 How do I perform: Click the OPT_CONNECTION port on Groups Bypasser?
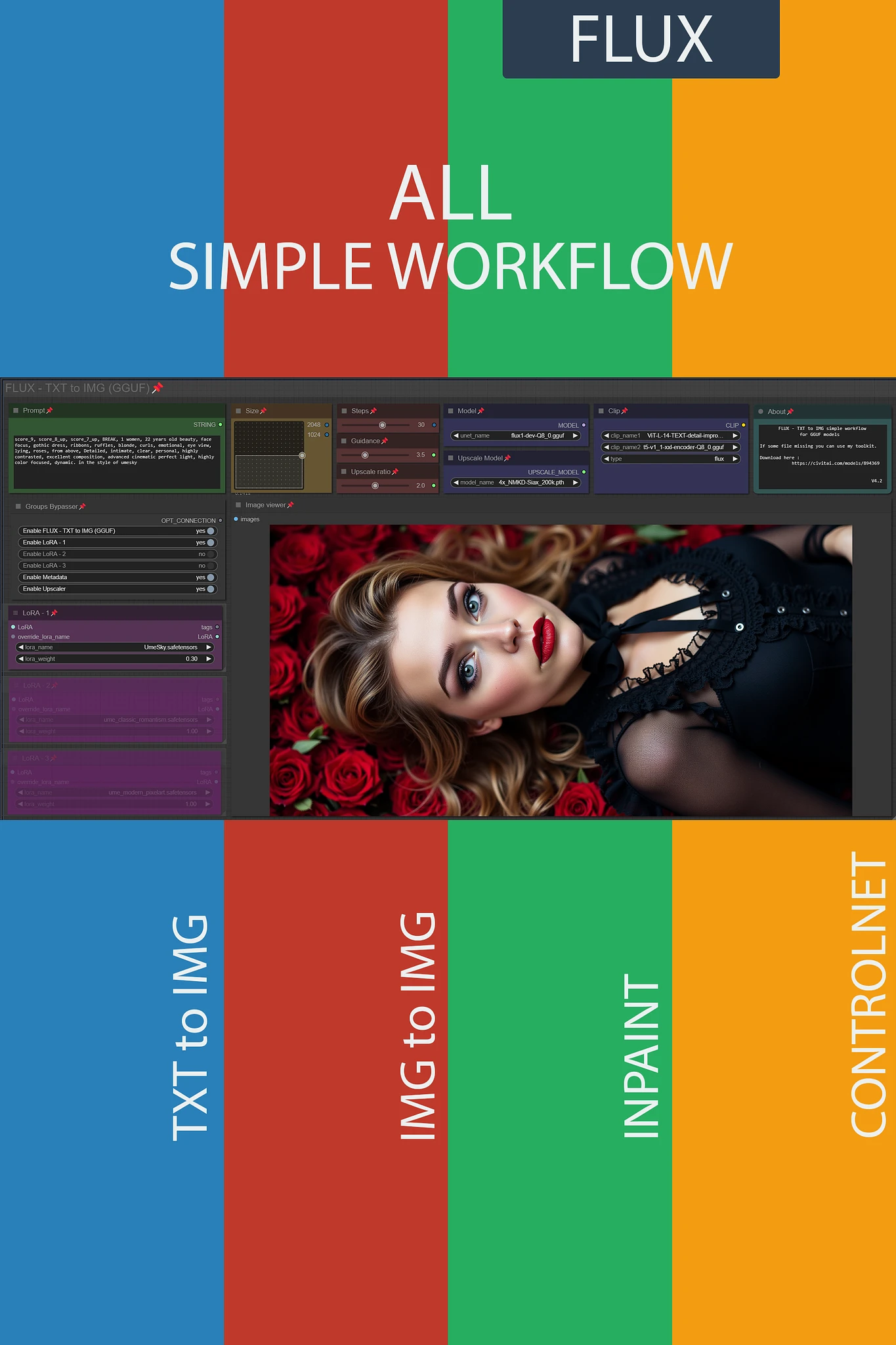220,521
